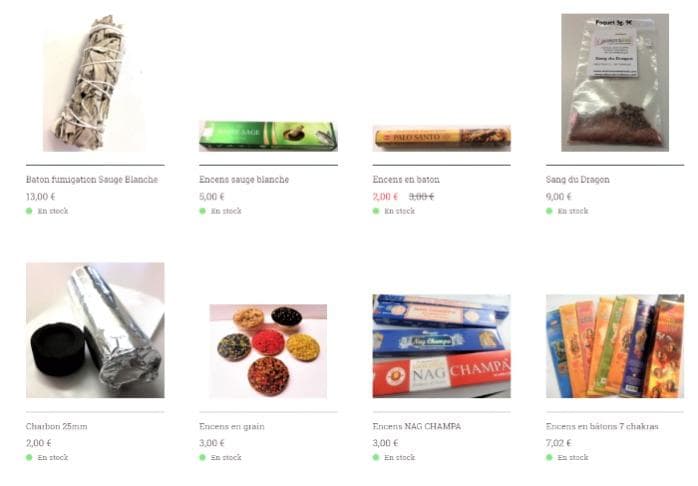Click the Encens NAG CHAMPA title
Image resolution: width=698 pixels, height=486 pixels.
[x=417, y=426]
